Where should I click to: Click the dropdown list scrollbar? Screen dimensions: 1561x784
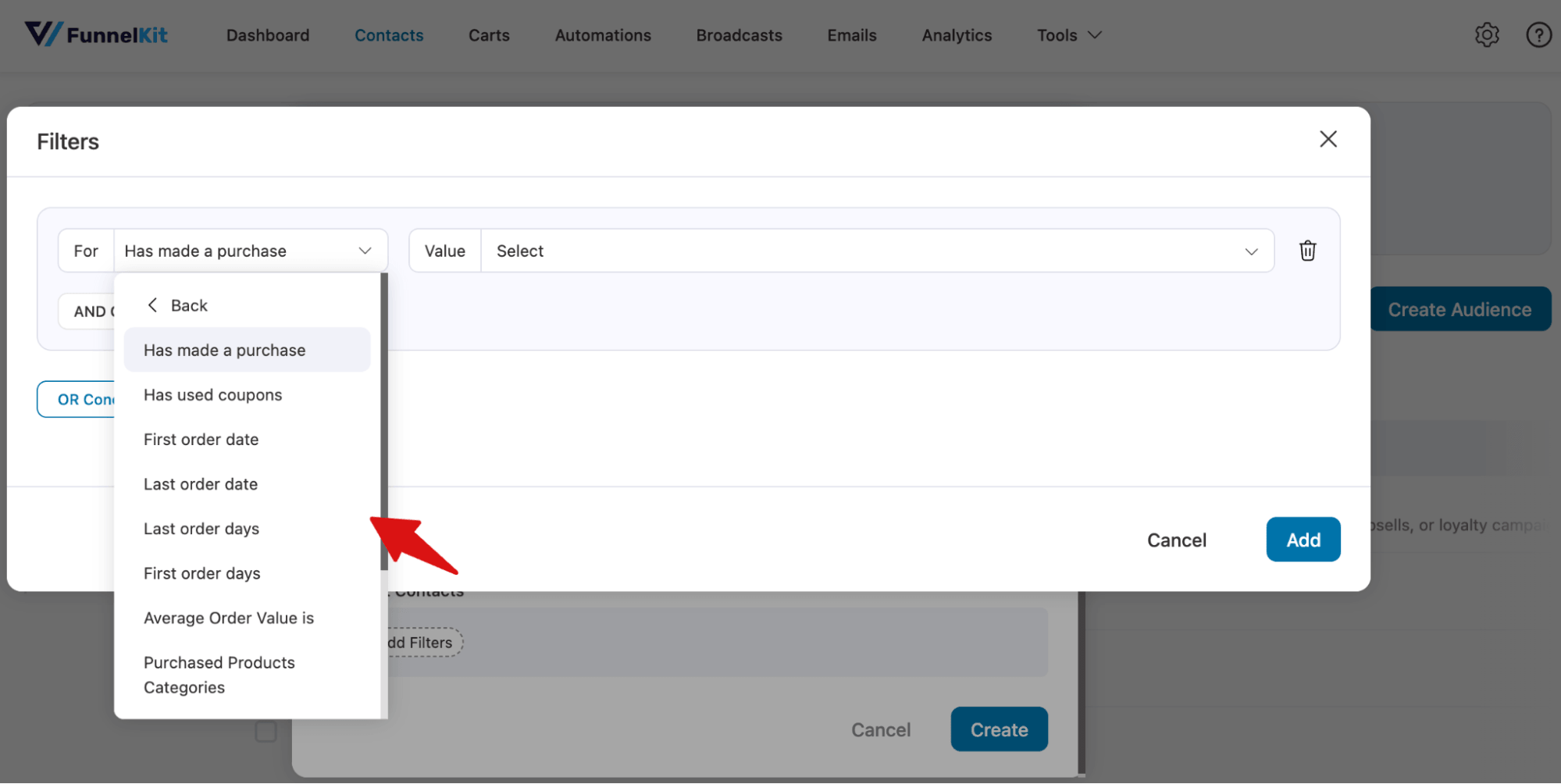[384, 422]
